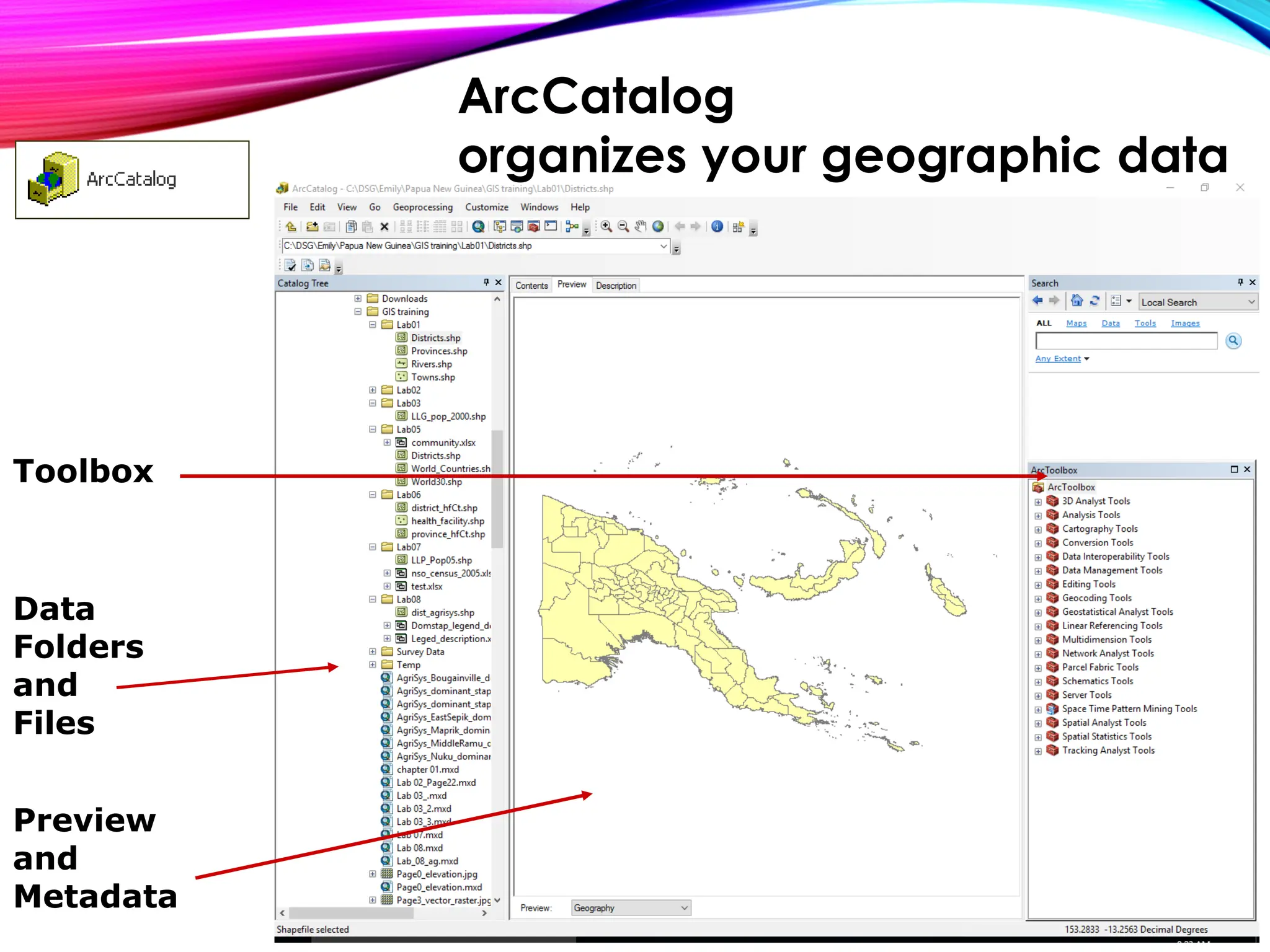The height and width of the screenshot is (952, 1270).
Task: Open the File menu
Action: [x=291, y=207]
